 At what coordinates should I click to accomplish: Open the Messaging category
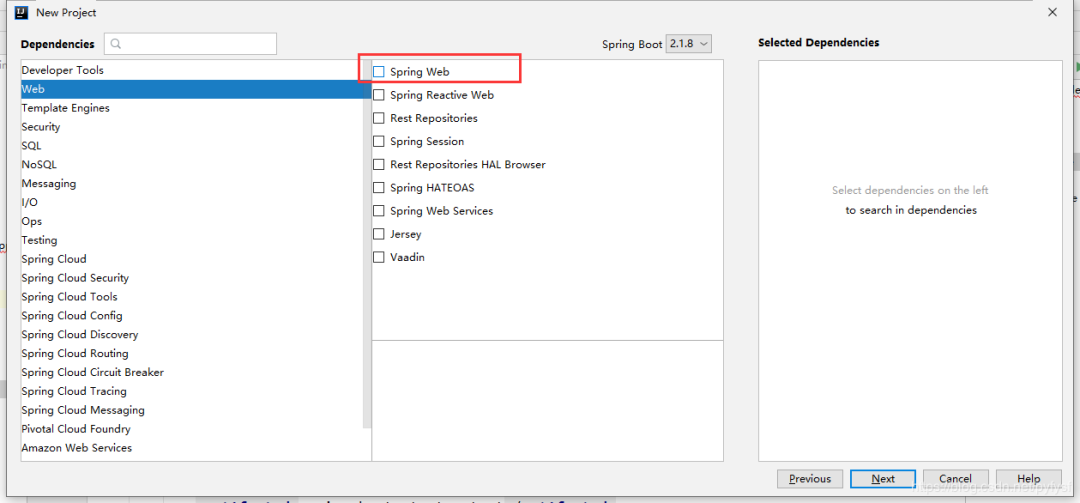click(x=196, y=184)
